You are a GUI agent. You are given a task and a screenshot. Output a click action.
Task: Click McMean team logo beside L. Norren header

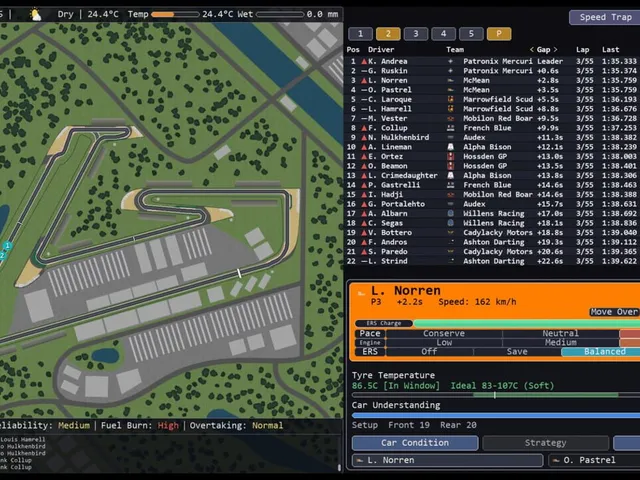click(x=361, y=293)
